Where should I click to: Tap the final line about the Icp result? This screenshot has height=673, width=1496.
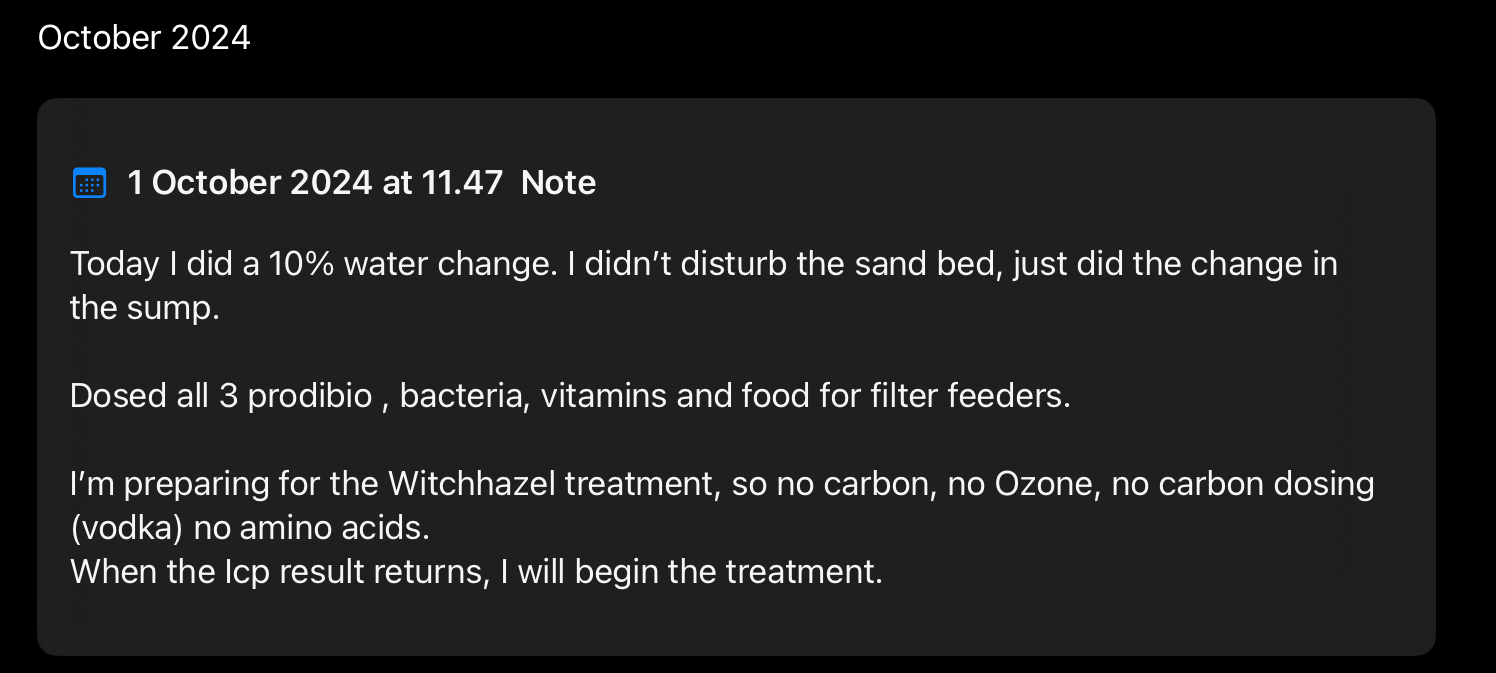point(476,572)
